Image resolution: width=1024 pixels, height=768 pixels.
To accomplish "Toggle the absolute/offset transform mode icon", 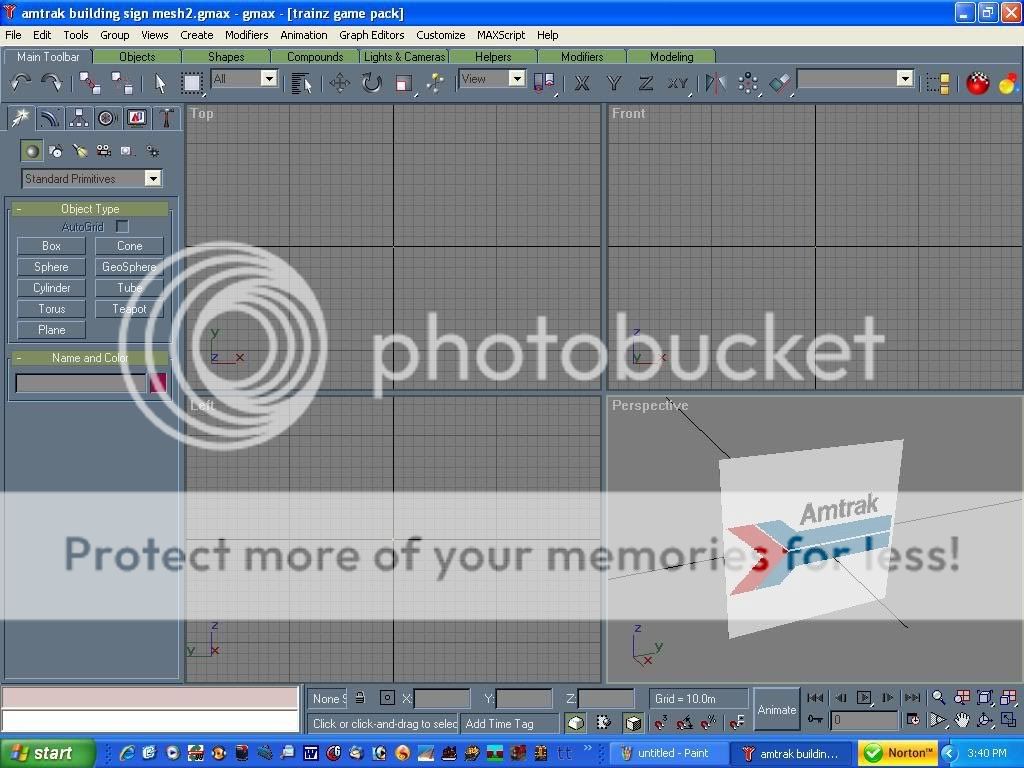I will (387, 698).
